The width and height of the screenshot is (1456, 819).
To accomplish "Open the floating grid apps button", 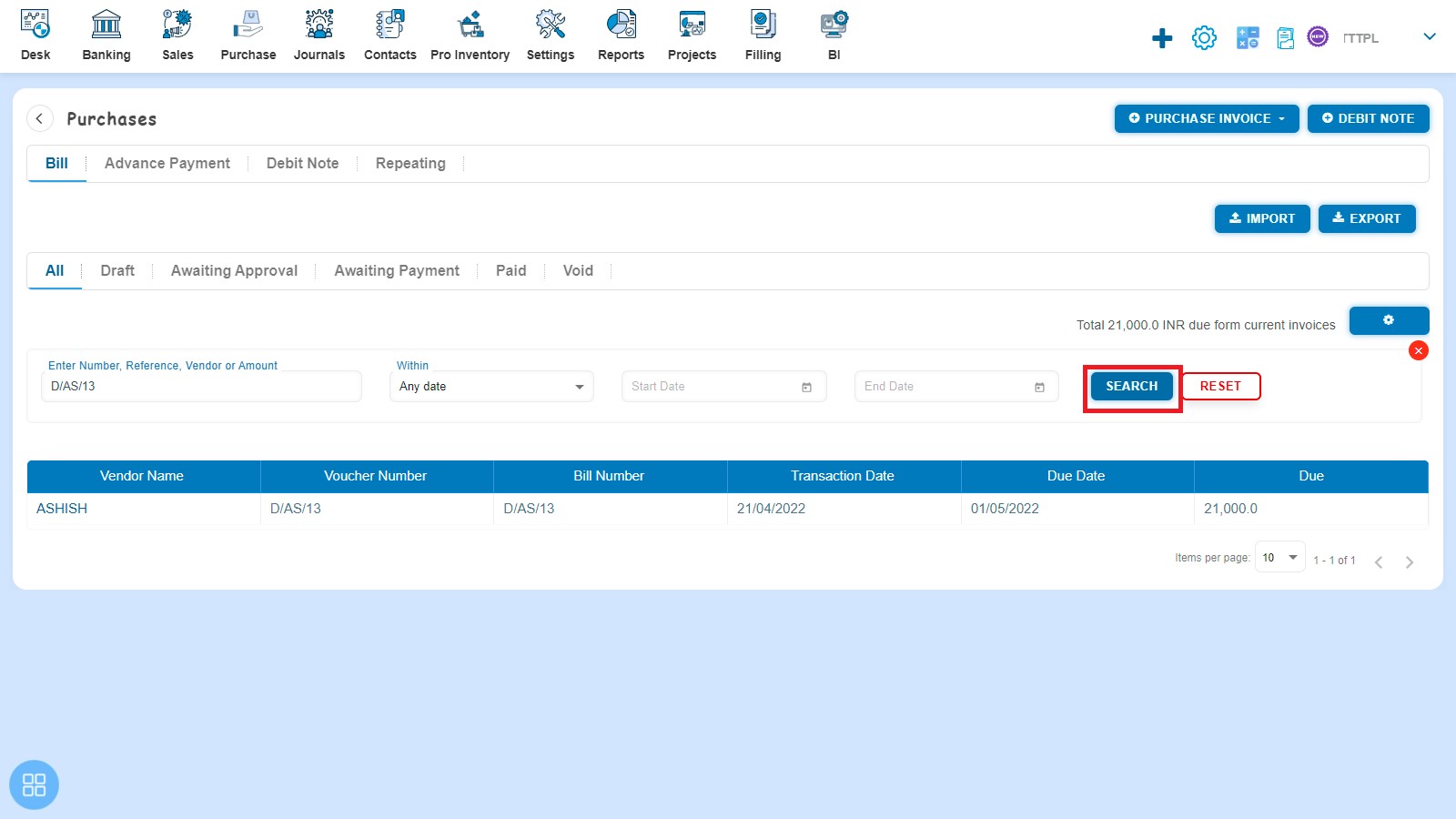I will coord(34,784).
